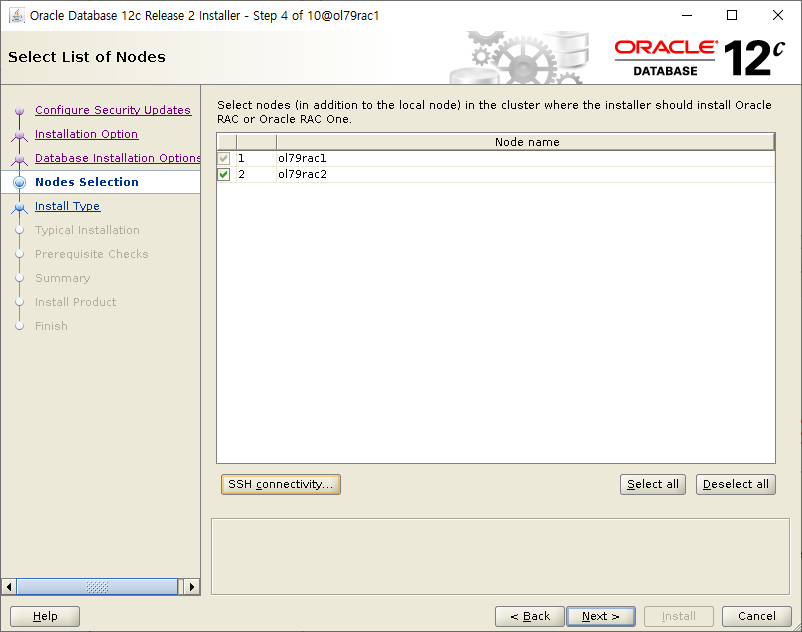Open the Configure Security Updates step
The height and width of the screenshot is (632, 802).
[113, 110]
